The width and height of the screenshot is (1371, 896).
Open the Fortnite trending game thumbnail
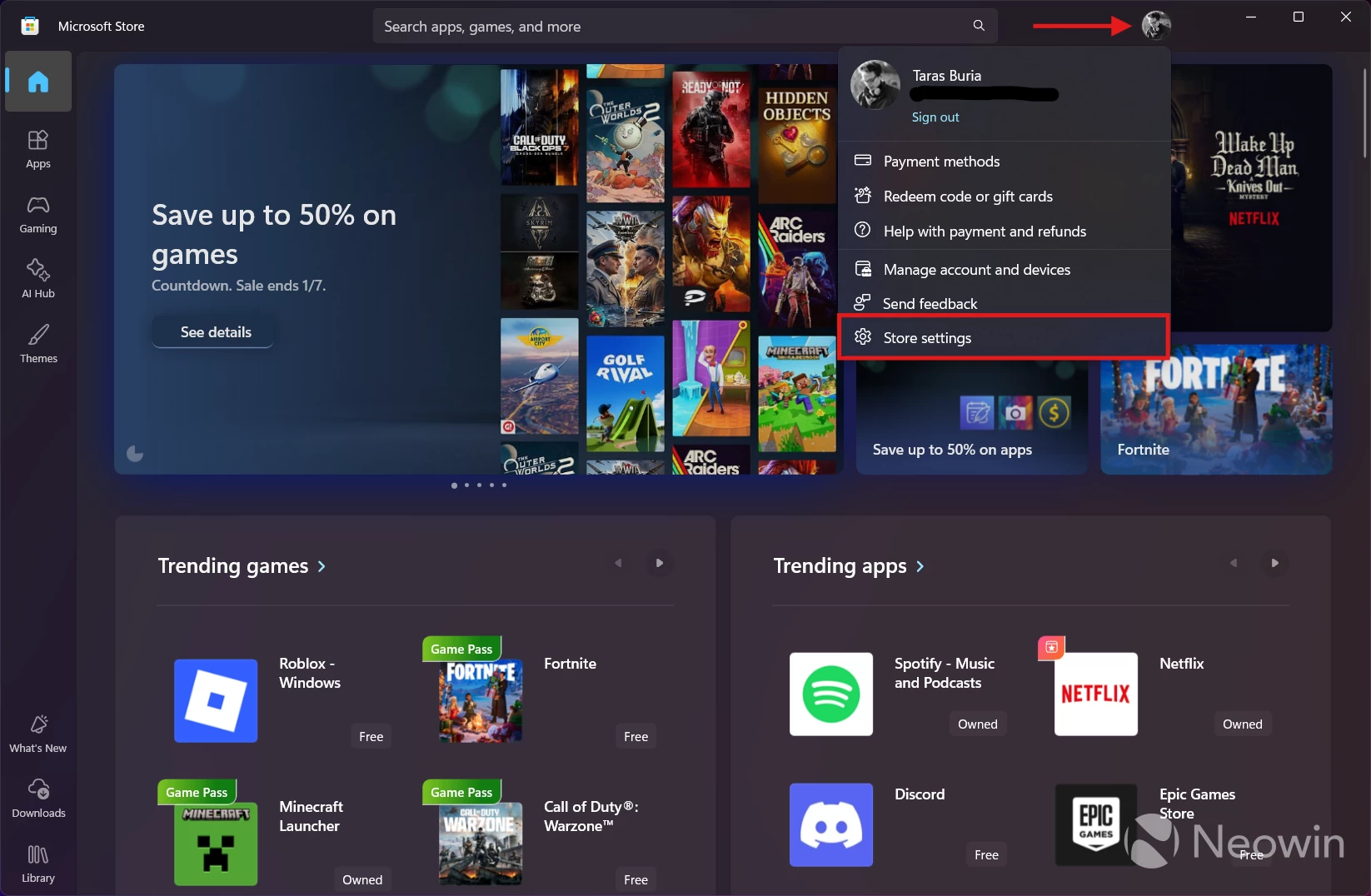pos(481,700)
